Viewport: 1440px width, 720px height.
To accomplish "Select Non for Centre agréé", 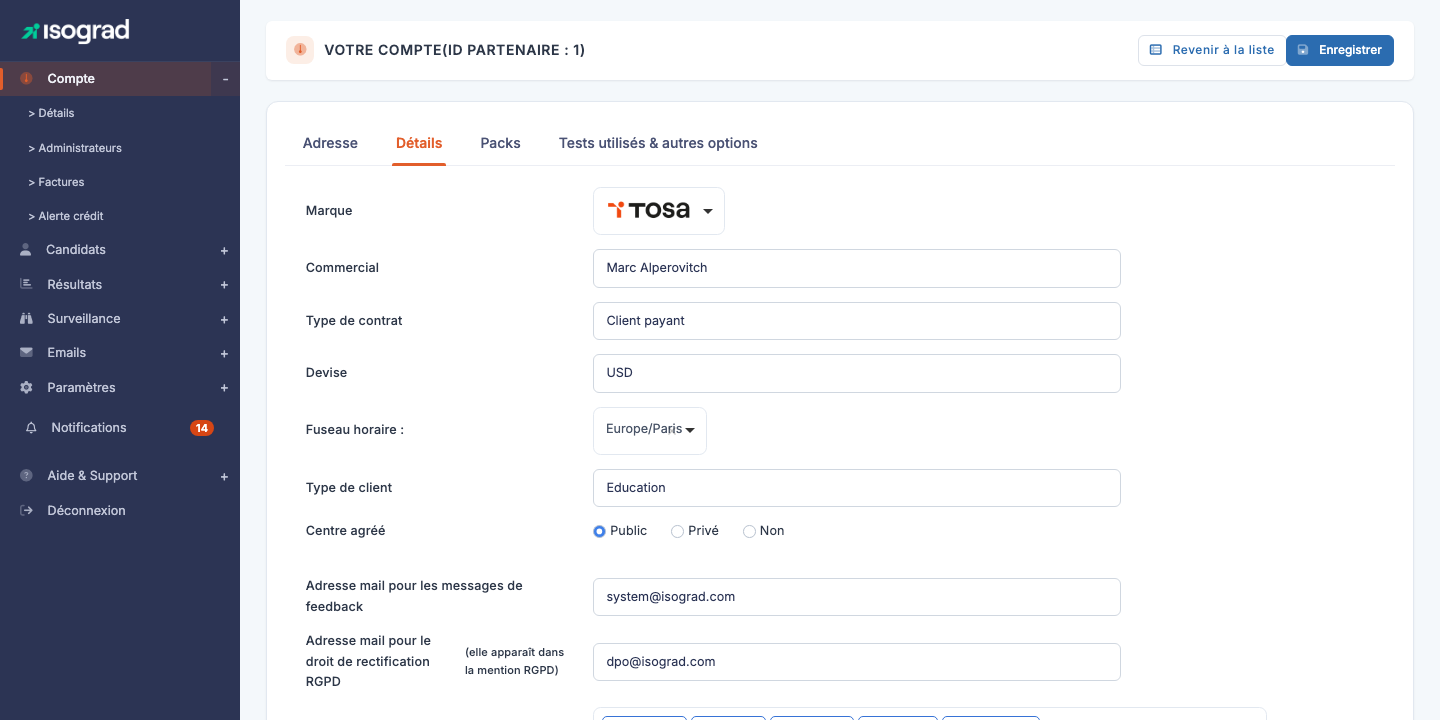I will point(749,531).
